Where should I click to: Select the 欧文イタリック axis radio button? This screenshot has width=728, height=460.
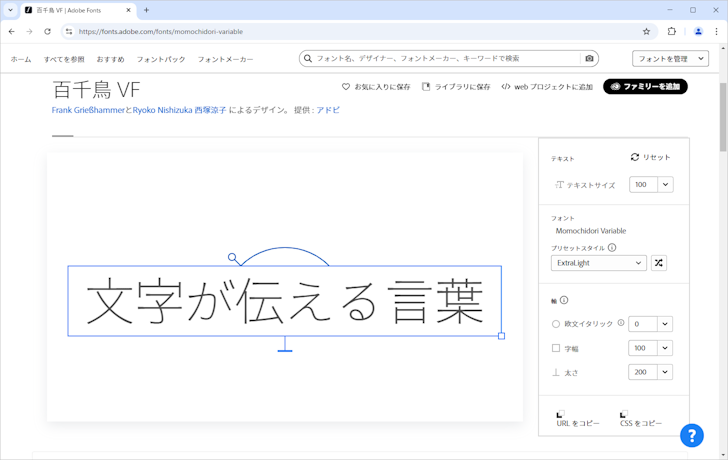(556, 324)
